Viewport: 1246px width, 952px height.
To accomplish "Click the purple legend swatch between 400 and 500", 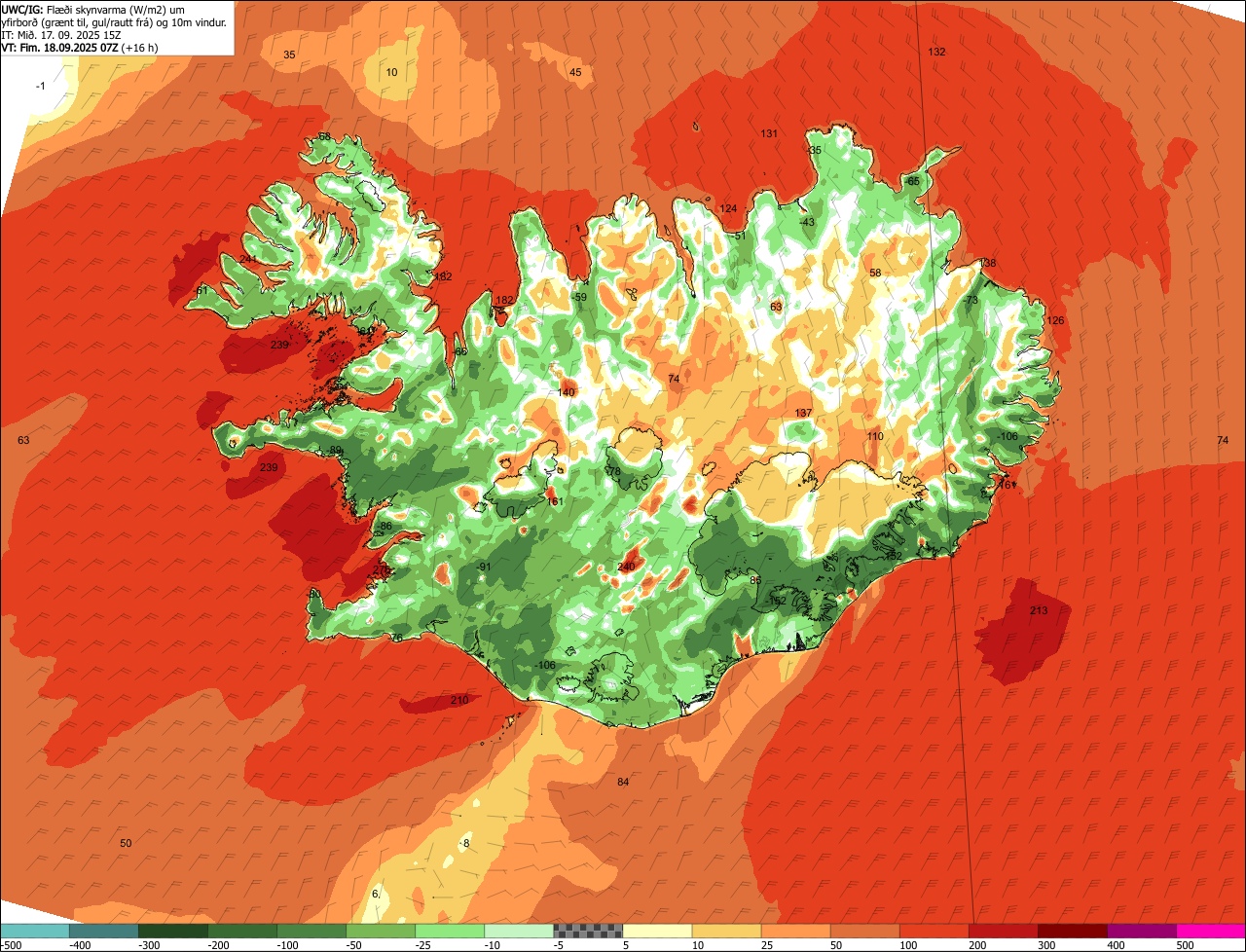I will 1142,931.
